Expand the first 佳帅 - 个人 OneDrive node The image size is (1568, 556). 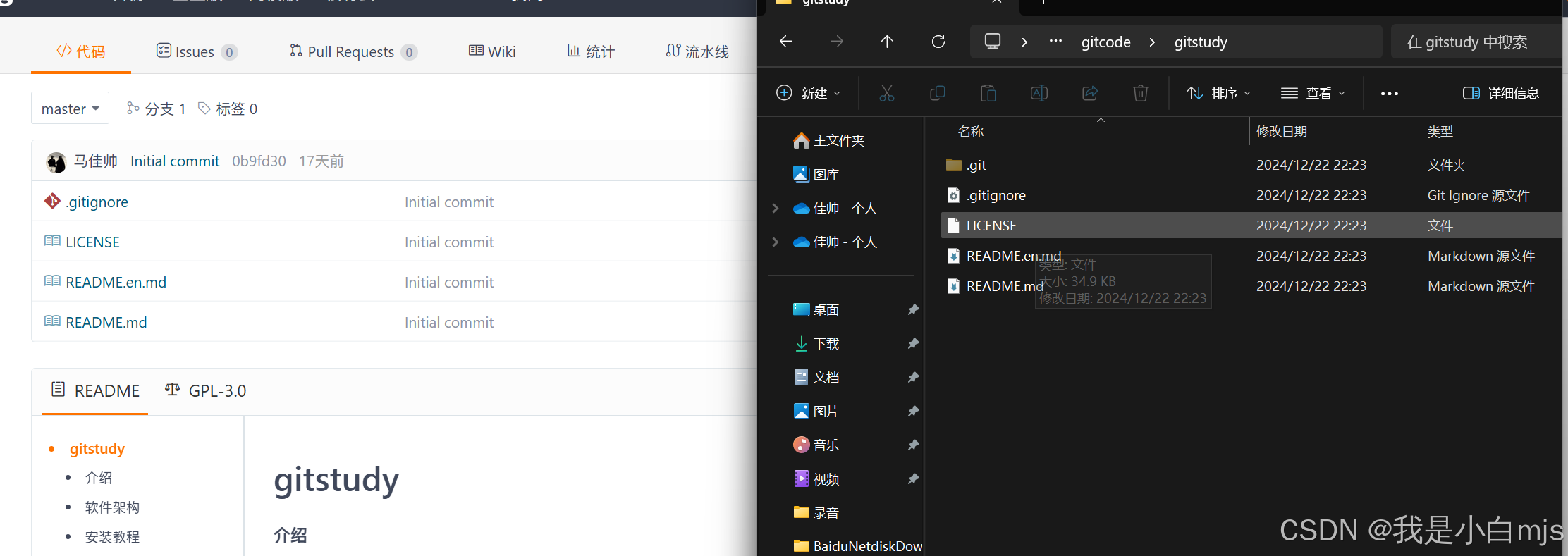776,208
